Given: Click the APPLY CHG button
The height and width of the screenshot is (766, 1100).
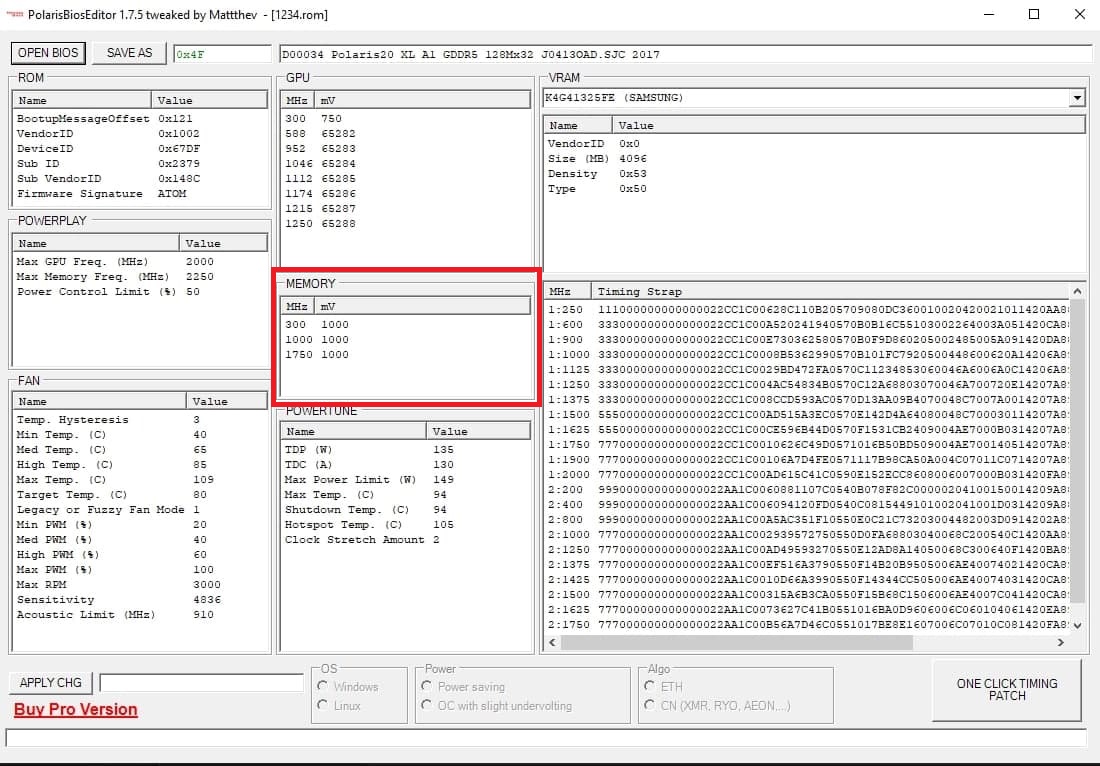Looking at the screenshot, I should click(51, 683).
